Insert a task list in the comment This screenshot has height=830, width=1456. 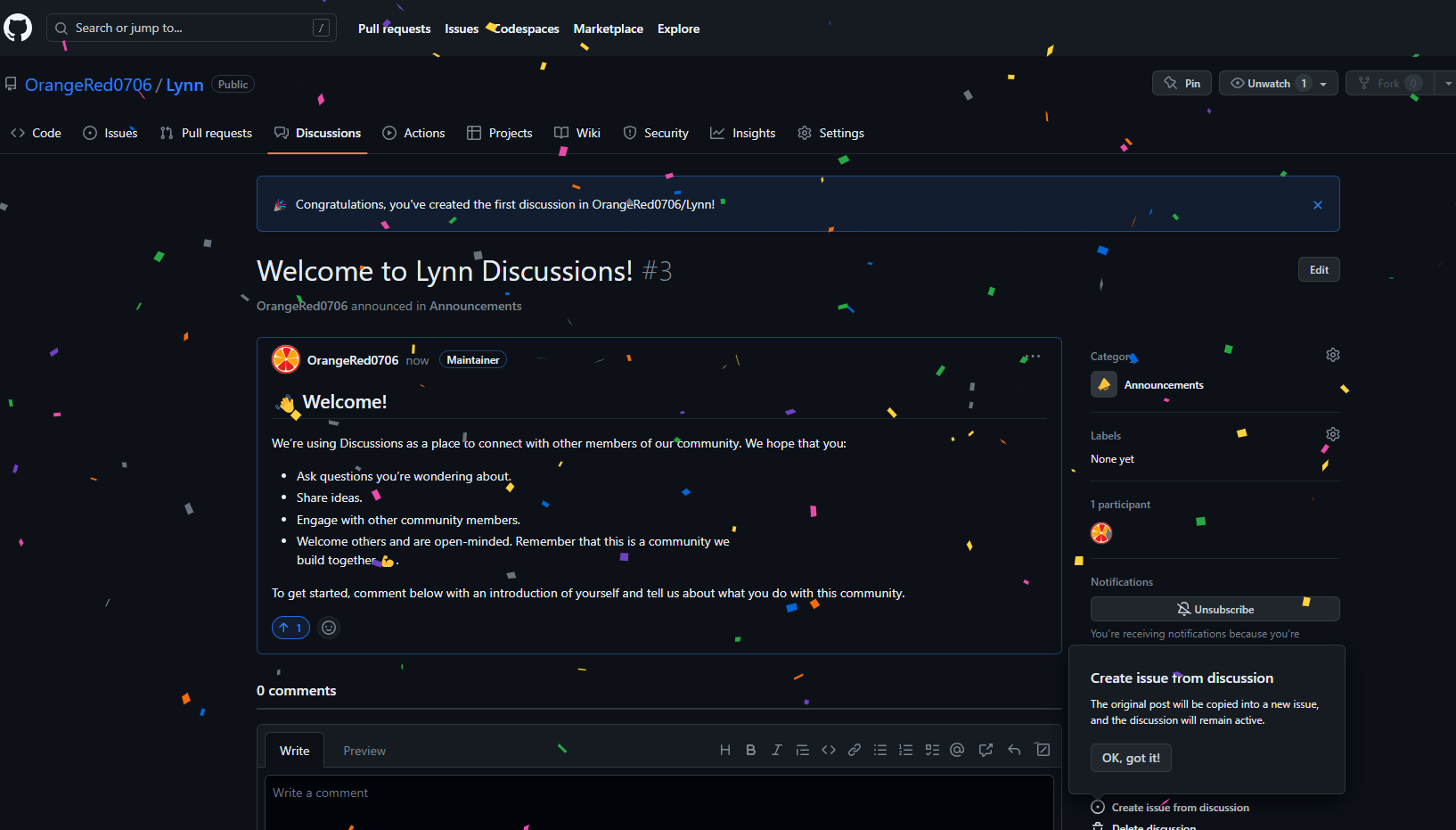click(x=932, y=750)
